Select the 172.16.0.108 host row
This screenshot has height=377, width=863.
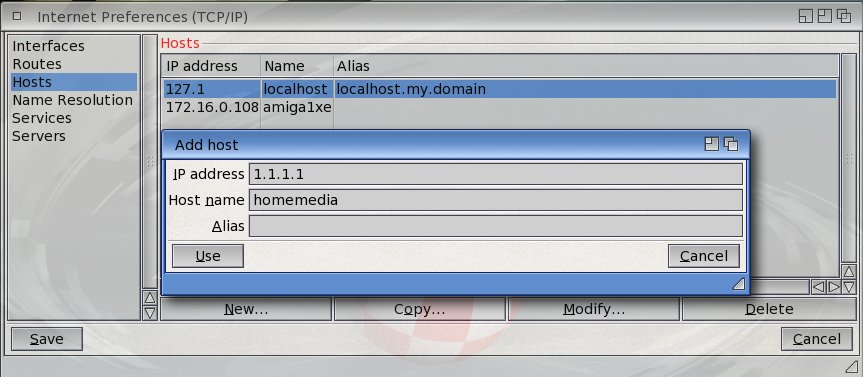500,107
